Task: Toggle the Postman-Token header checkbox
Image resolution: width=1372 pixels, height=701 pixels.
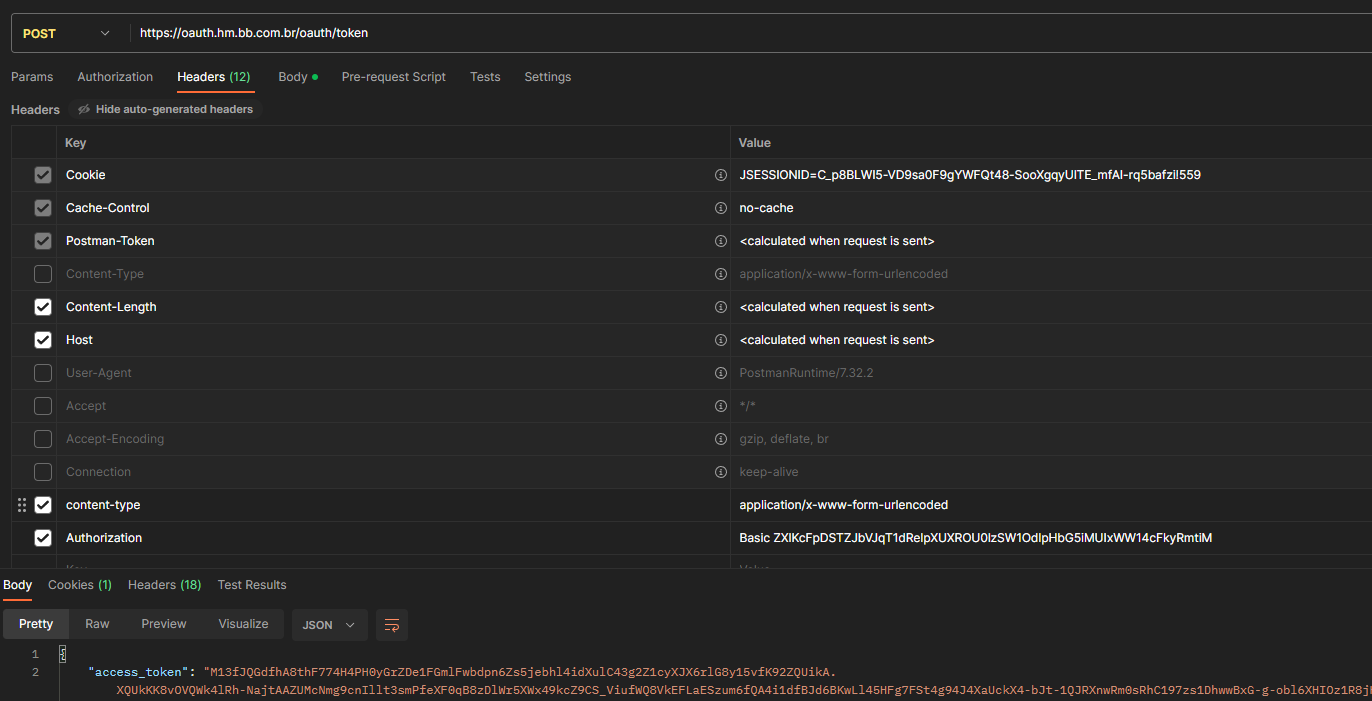Action: (43, 241)
